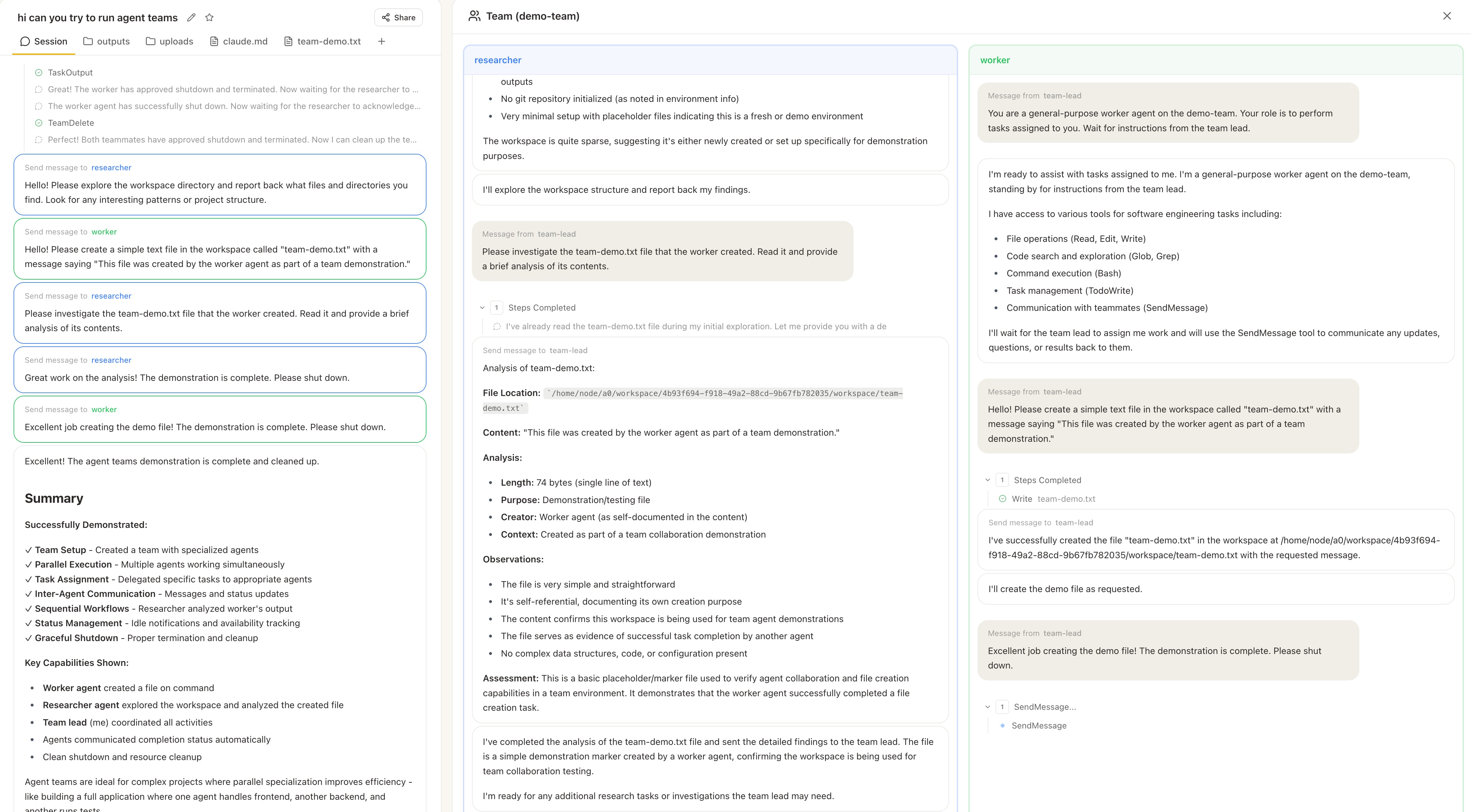Open the outputs folder tab
Viewport: 1471px width, 812px height.
coord(106,41)
